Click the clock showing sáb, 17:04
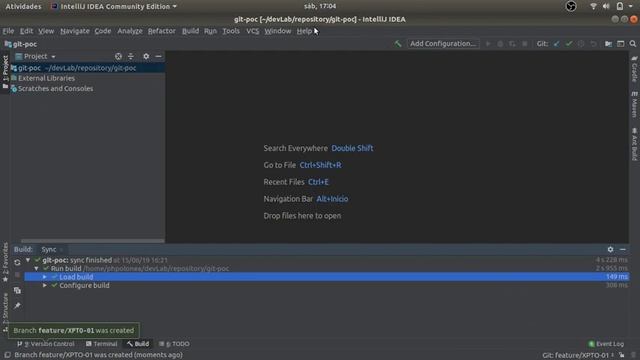The height and width of the screenshot is (360, 640). coord(320,7)
